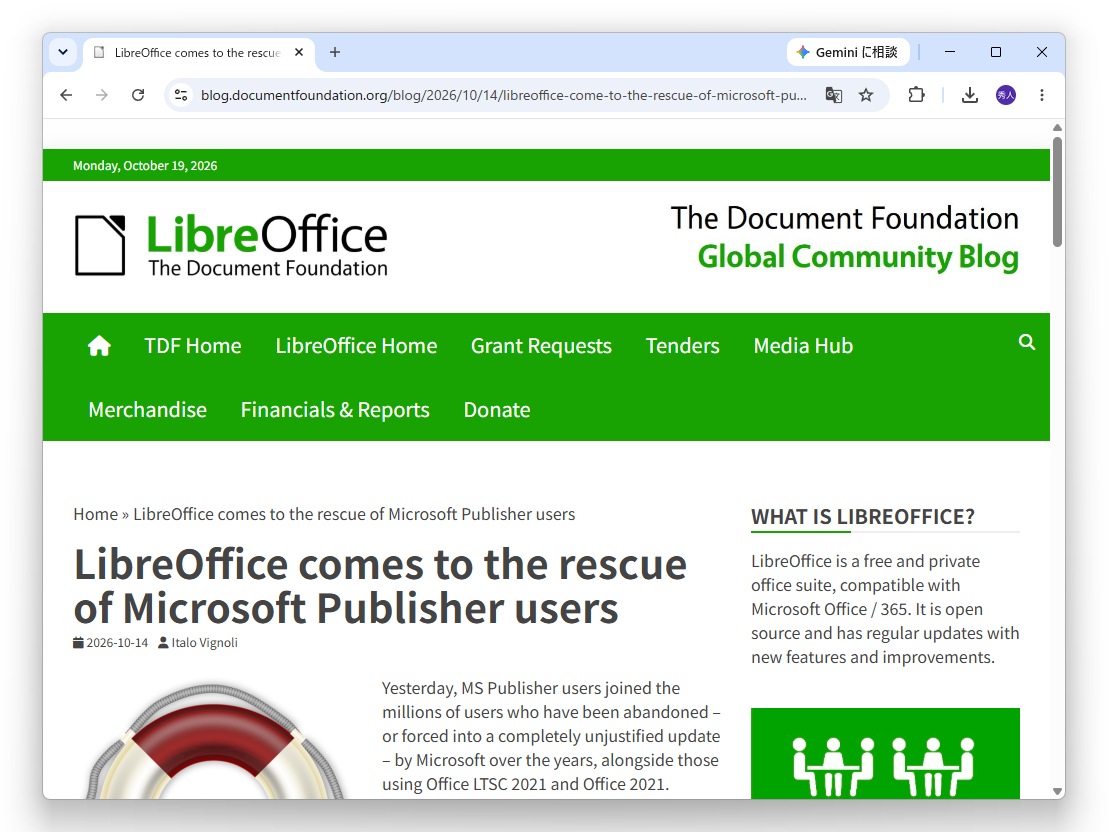Open the TDF Home menu item
1109x832 pixels.
click(193, 346)
